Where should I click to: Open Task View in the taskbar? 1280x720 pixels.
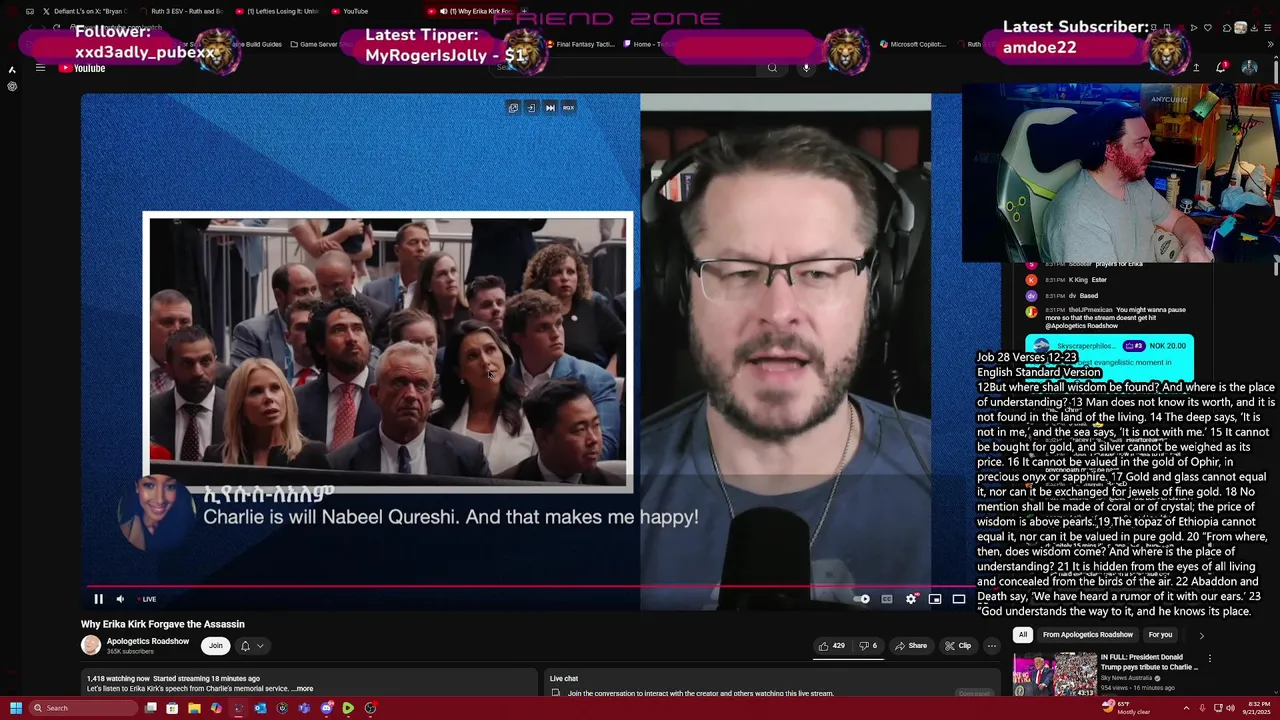click(150, 708)
